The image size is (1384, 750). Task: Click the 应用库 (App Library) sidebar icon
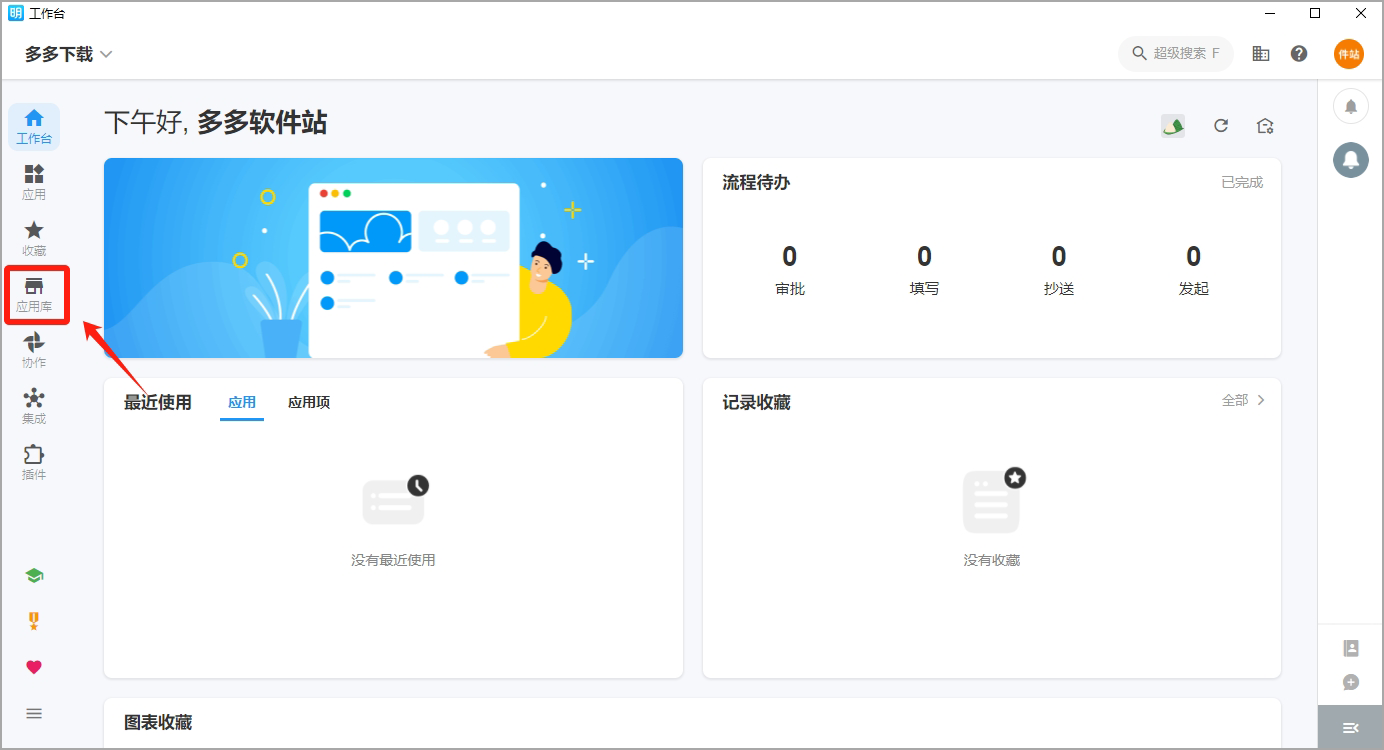pos(34,294)
